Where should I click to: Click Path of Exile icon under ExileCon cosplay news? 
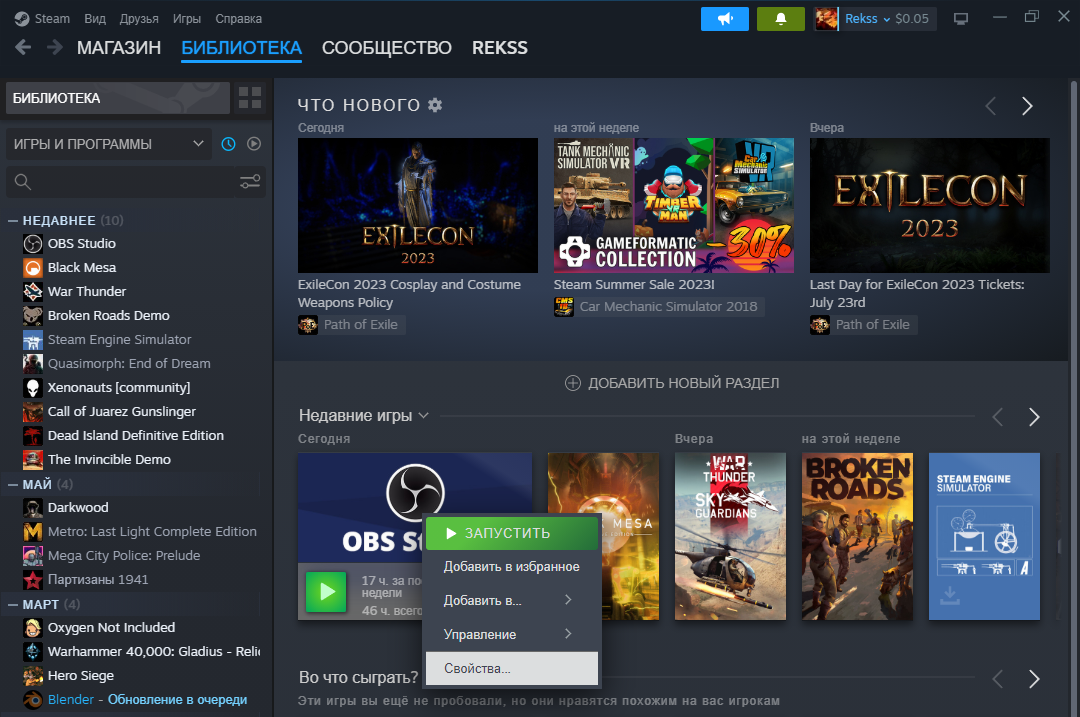click(308, 324)
